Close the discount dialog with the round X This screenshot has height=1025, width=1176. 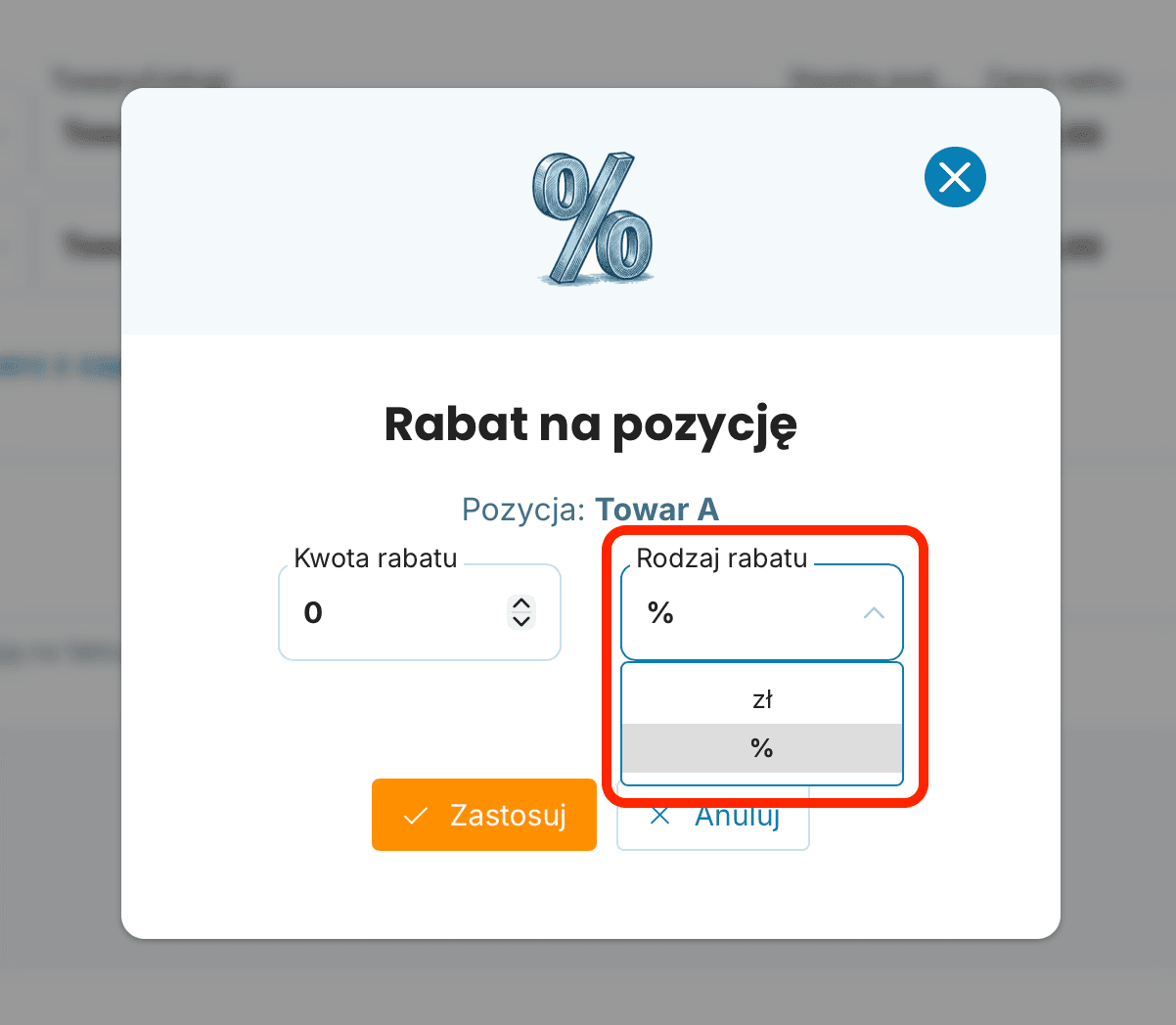(x=955, y=177)
